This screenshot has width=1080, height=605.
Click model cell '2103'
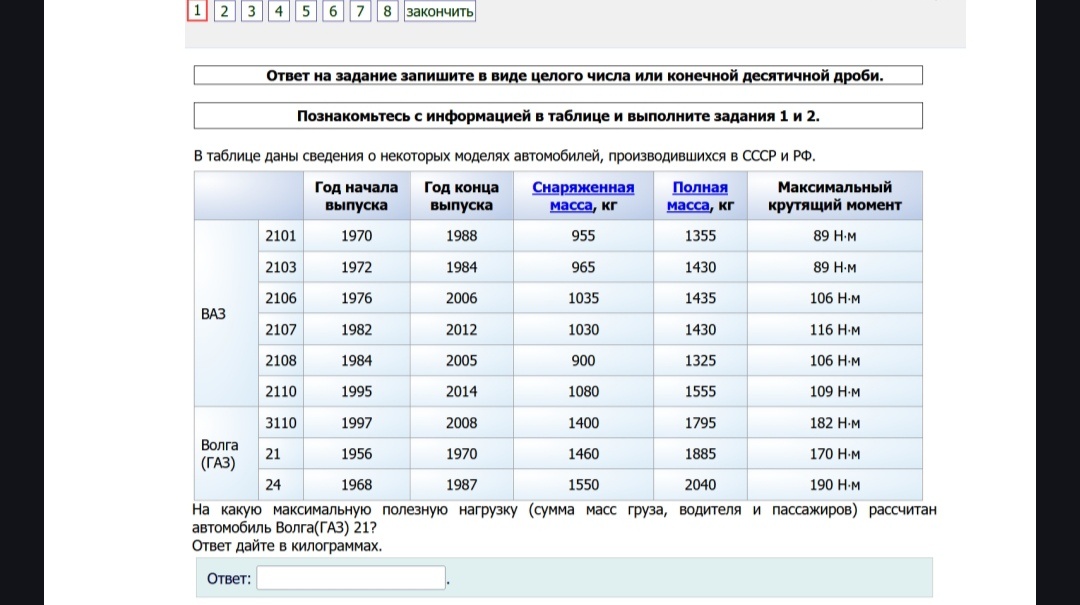pyautogui.click(x=281, y=267)
